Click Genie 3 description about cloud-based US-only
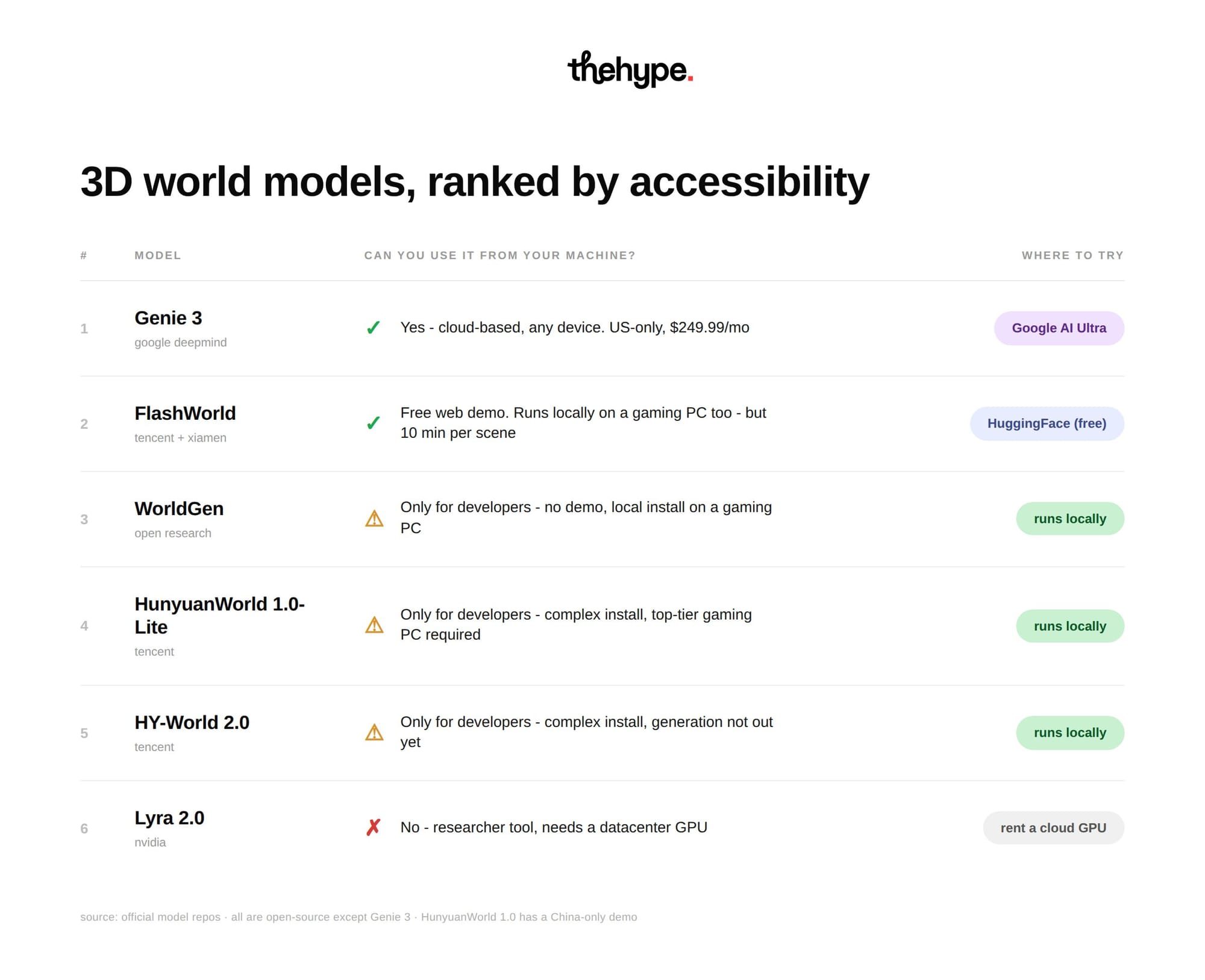 (x=575, y=328)
